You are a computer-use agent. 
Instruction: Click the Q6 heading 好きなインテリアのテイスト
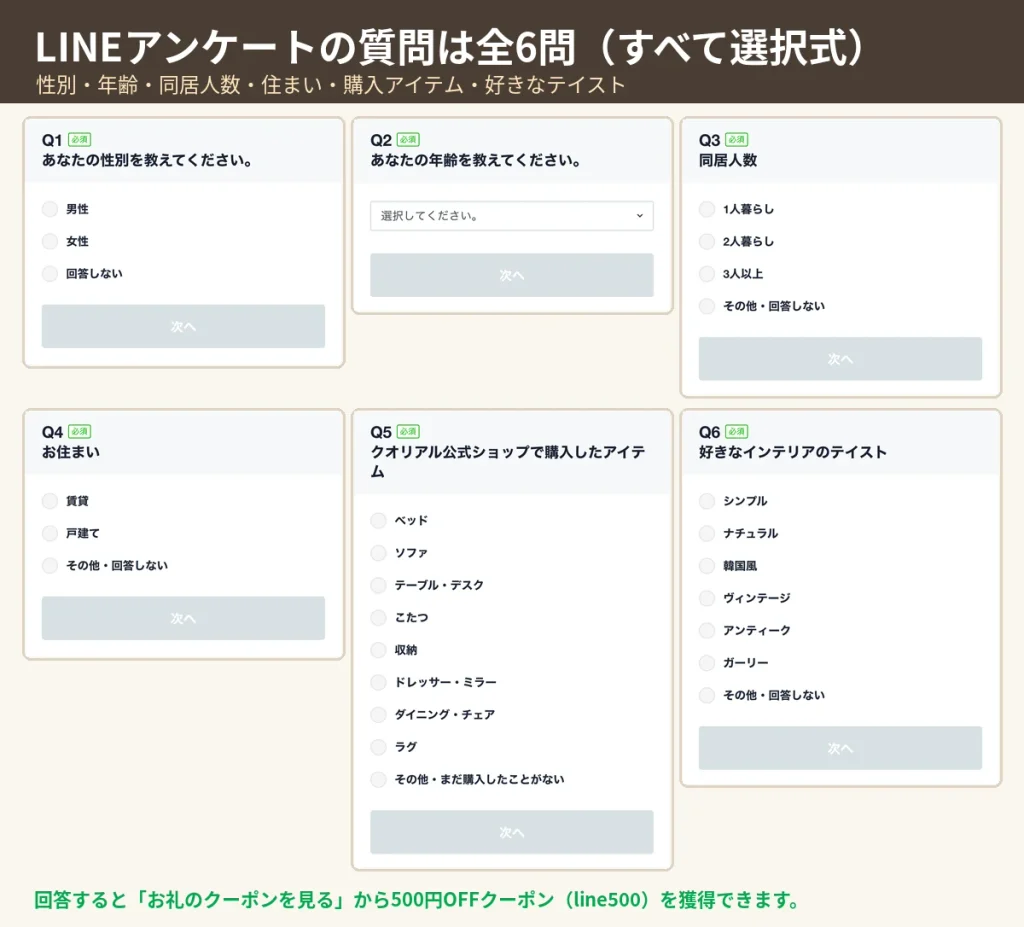click(x=793, y=452)
